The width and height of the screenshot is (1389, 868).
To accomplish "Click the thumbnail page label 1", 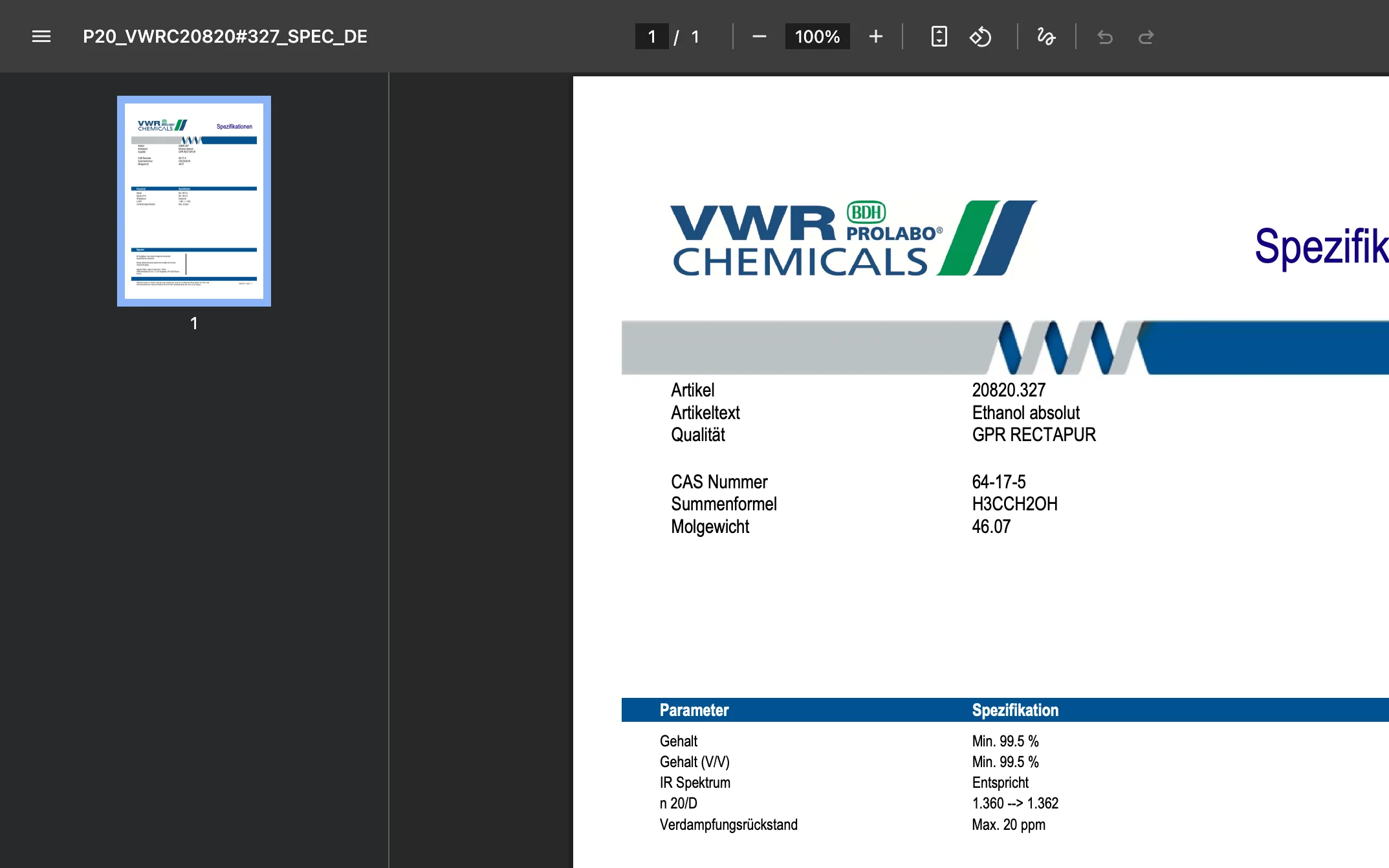I will [x=193, y=323].
